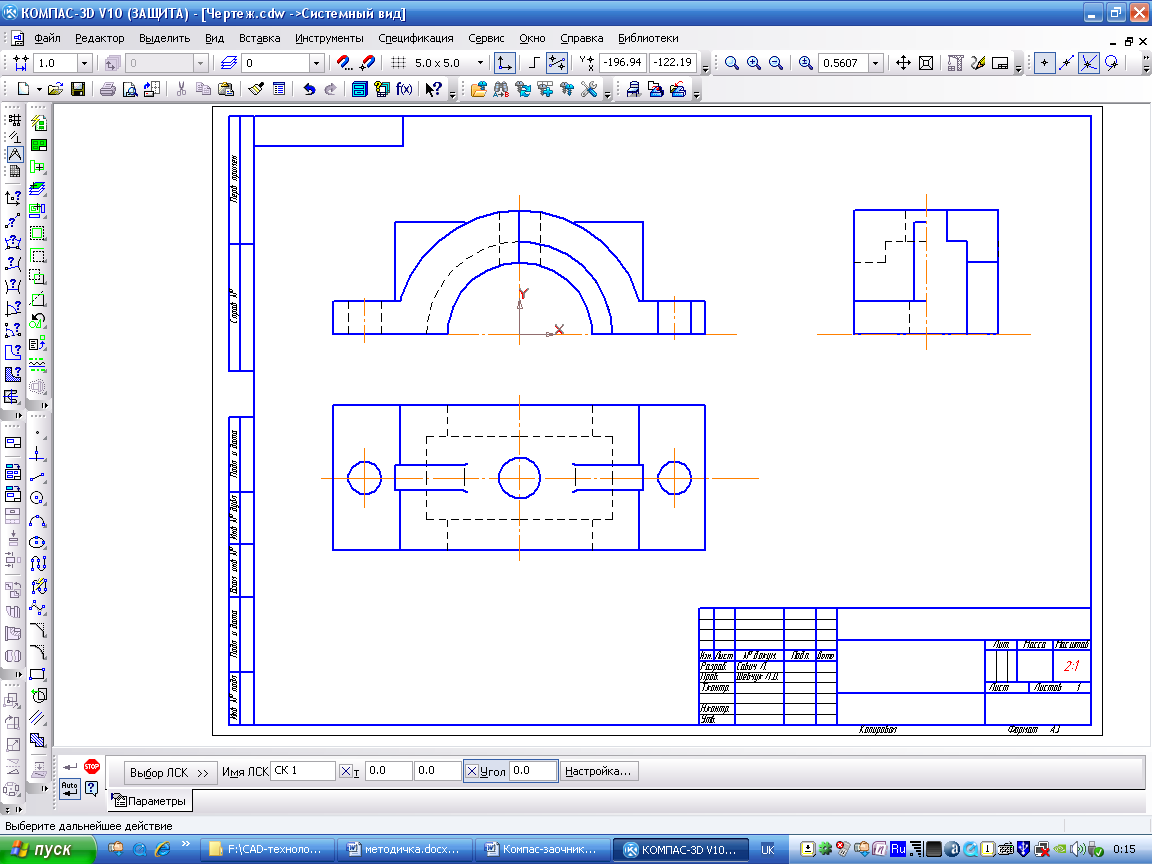This screenshot has height=864, width=1152.
Task: Open the f(x) variables tool
Action: click(x=404, y=89)
